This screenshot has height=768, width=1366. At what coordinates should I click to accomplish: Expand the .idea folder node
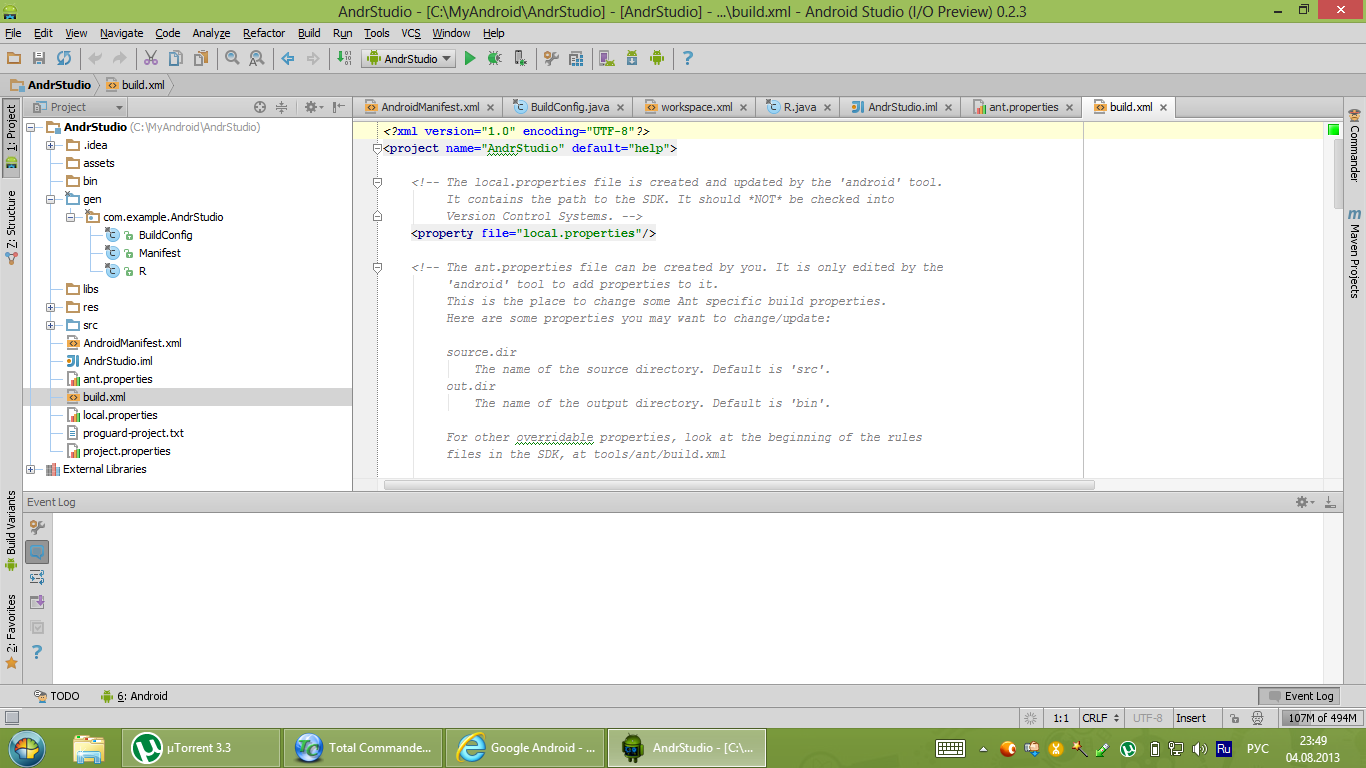[50, 145]
